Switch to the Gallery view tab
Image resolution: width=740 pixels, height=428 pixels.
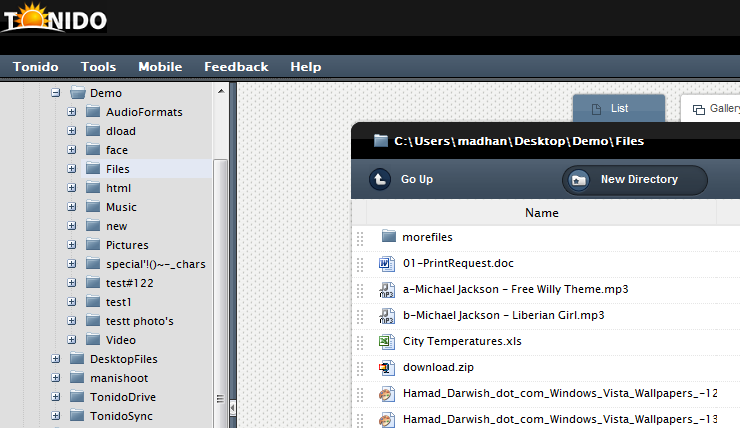pyautogui.click(x=710, y=109)
